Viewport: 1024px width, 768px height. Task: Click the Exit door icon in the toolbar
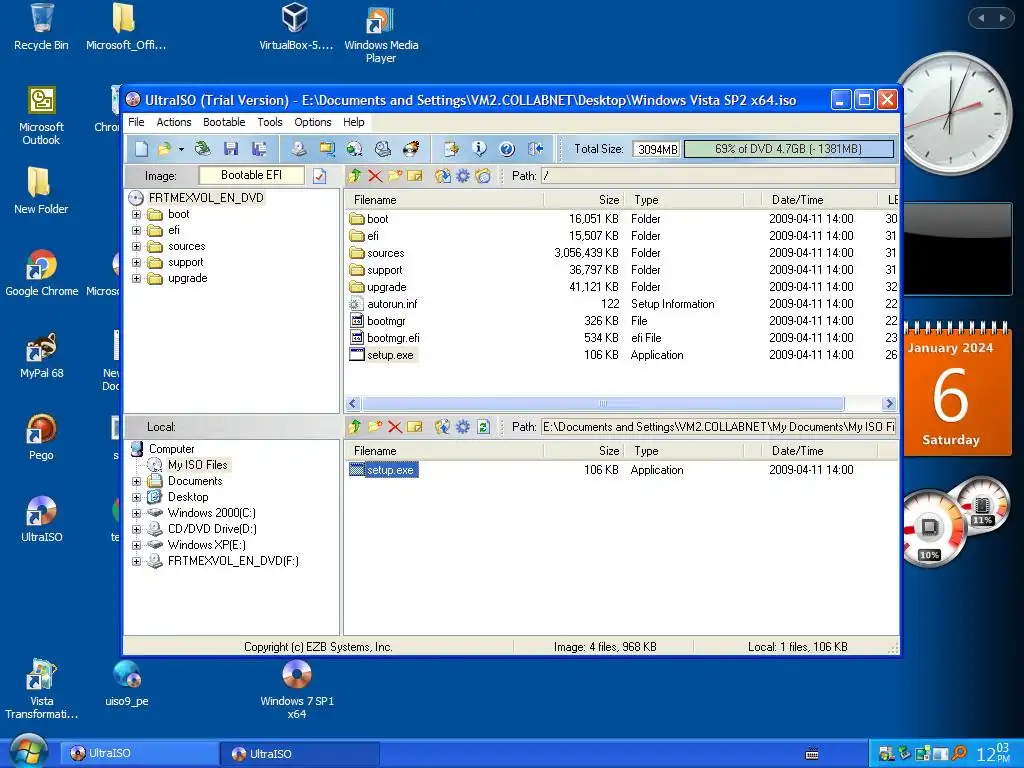[536, 149]
